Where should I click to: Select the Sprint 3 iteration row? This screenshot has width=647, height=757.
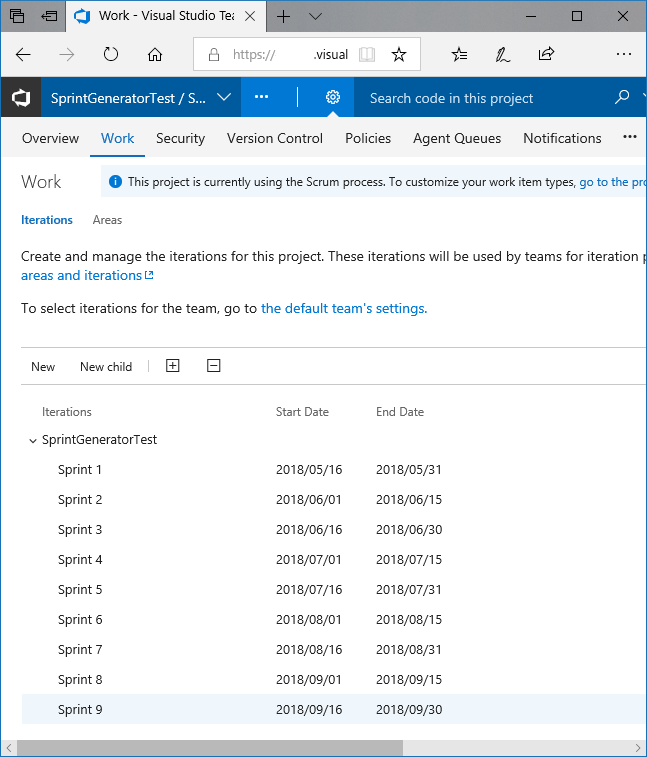(x=333, y=529)
